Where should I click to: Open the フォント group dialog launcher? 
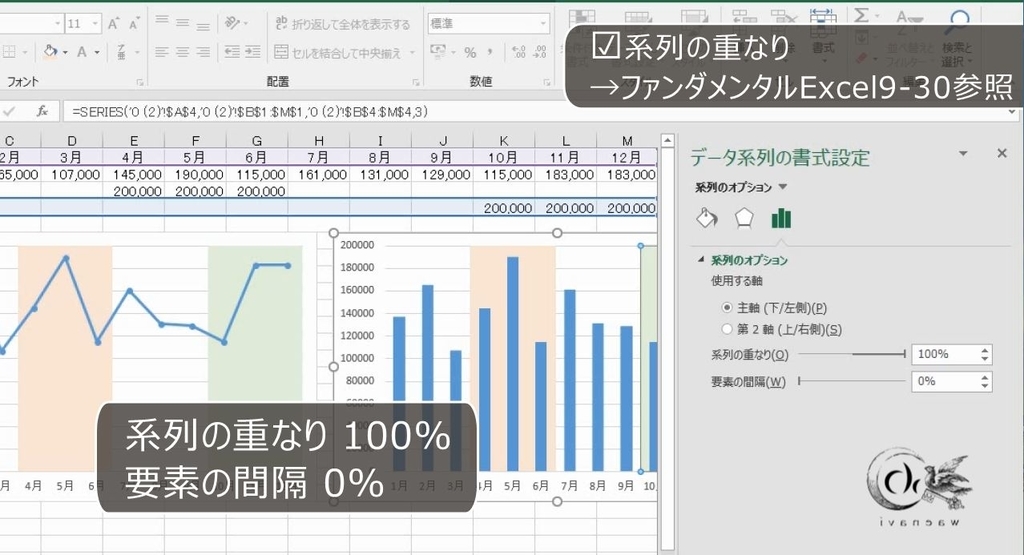click(140, 83)
